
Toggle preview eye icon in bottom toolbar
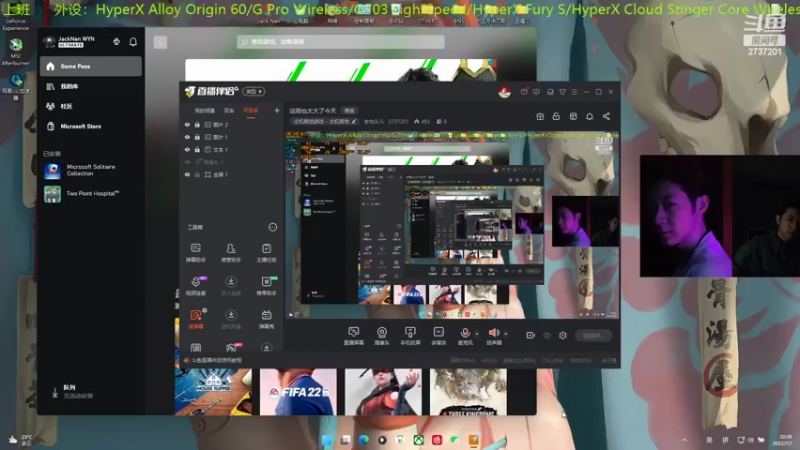547,335
